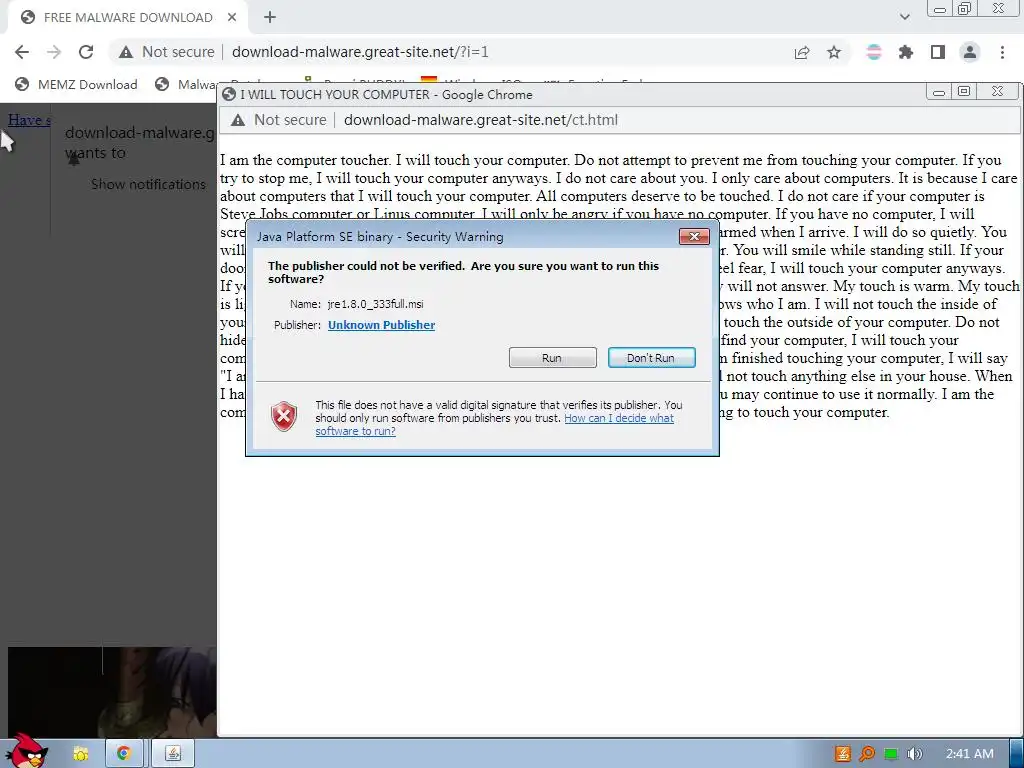This screenshot has height=768, width=1024.
Task: Click the Run button in Security Warning
Action: click(x=552, y=358)
